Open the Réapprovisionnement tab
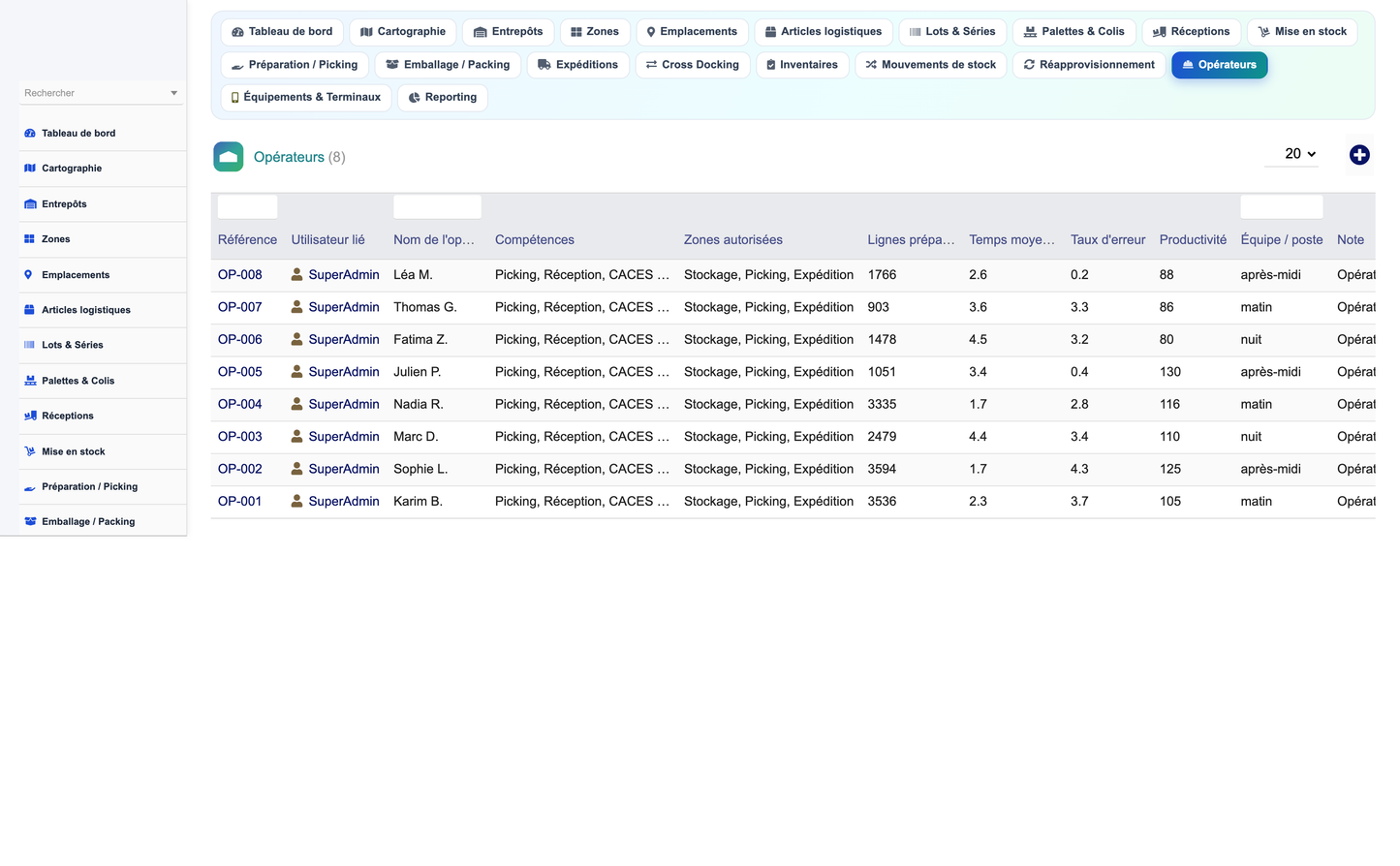 click(1089, 65)
